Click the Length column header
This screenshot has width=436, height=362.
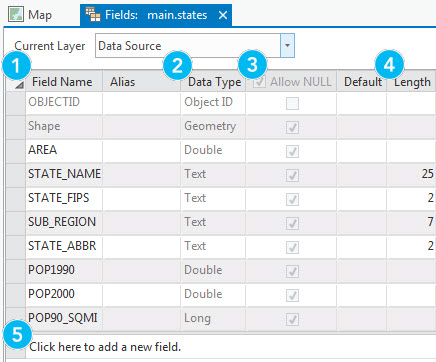412,81
